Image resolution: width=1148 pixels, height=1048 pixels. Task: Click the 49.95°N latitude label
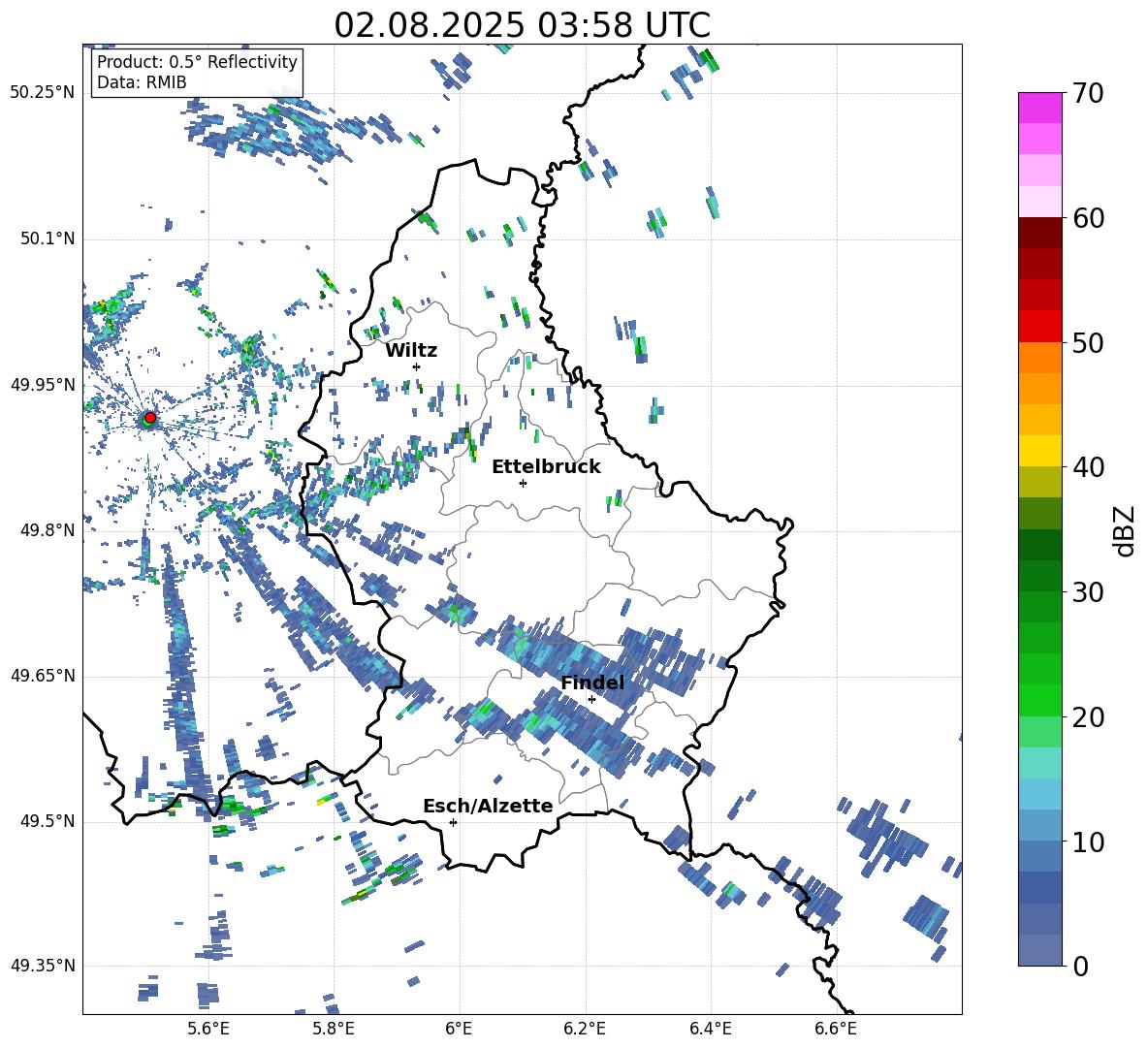point(43,384)
